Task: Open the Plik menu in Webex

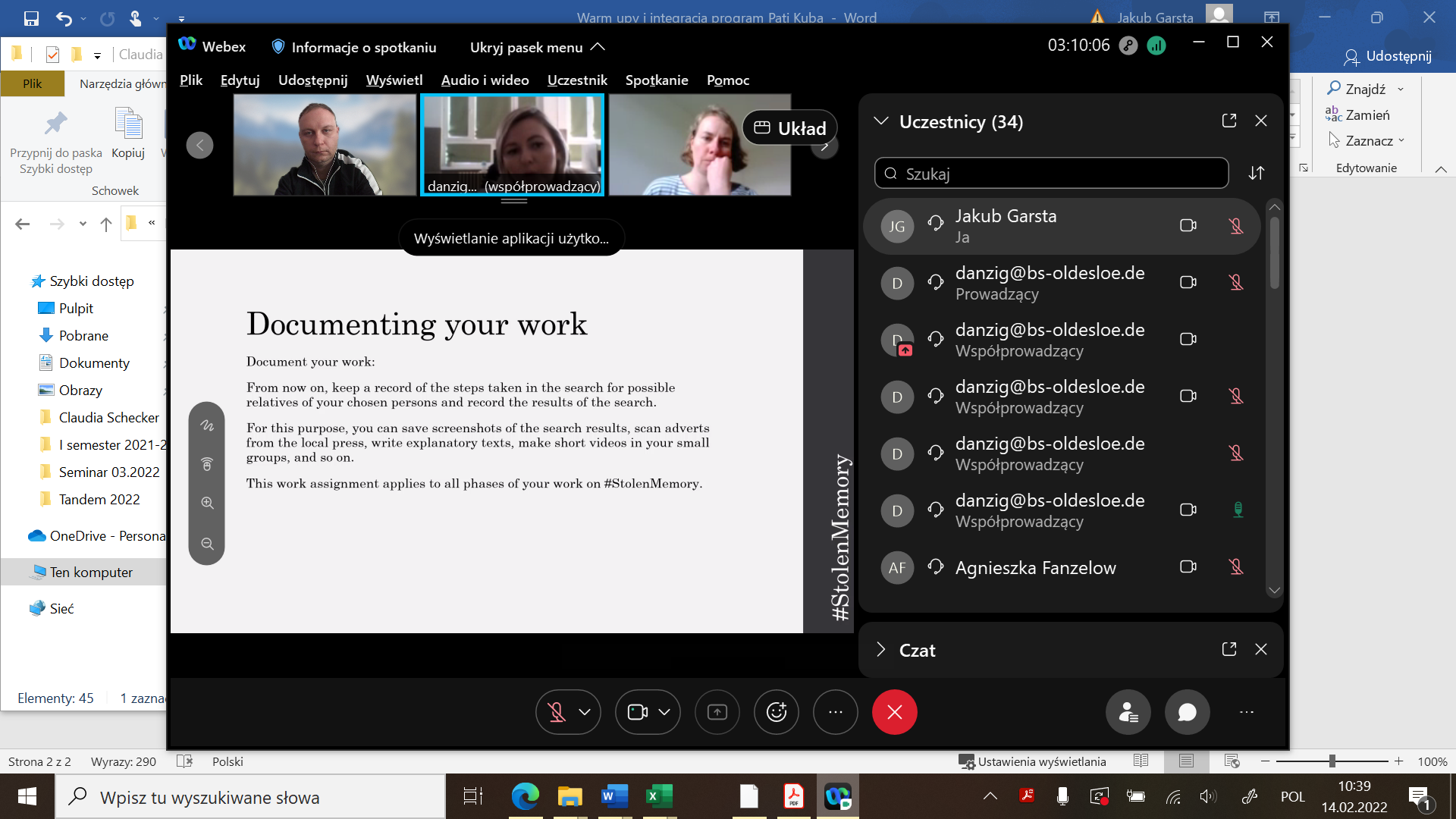Action: (x=191, y=80)
